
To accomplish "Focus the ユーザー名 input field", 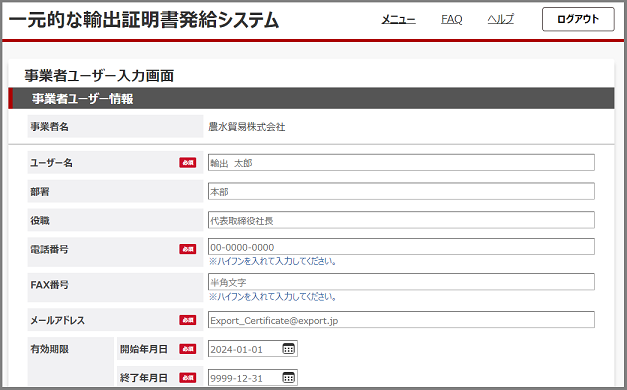I will point(401,163).
